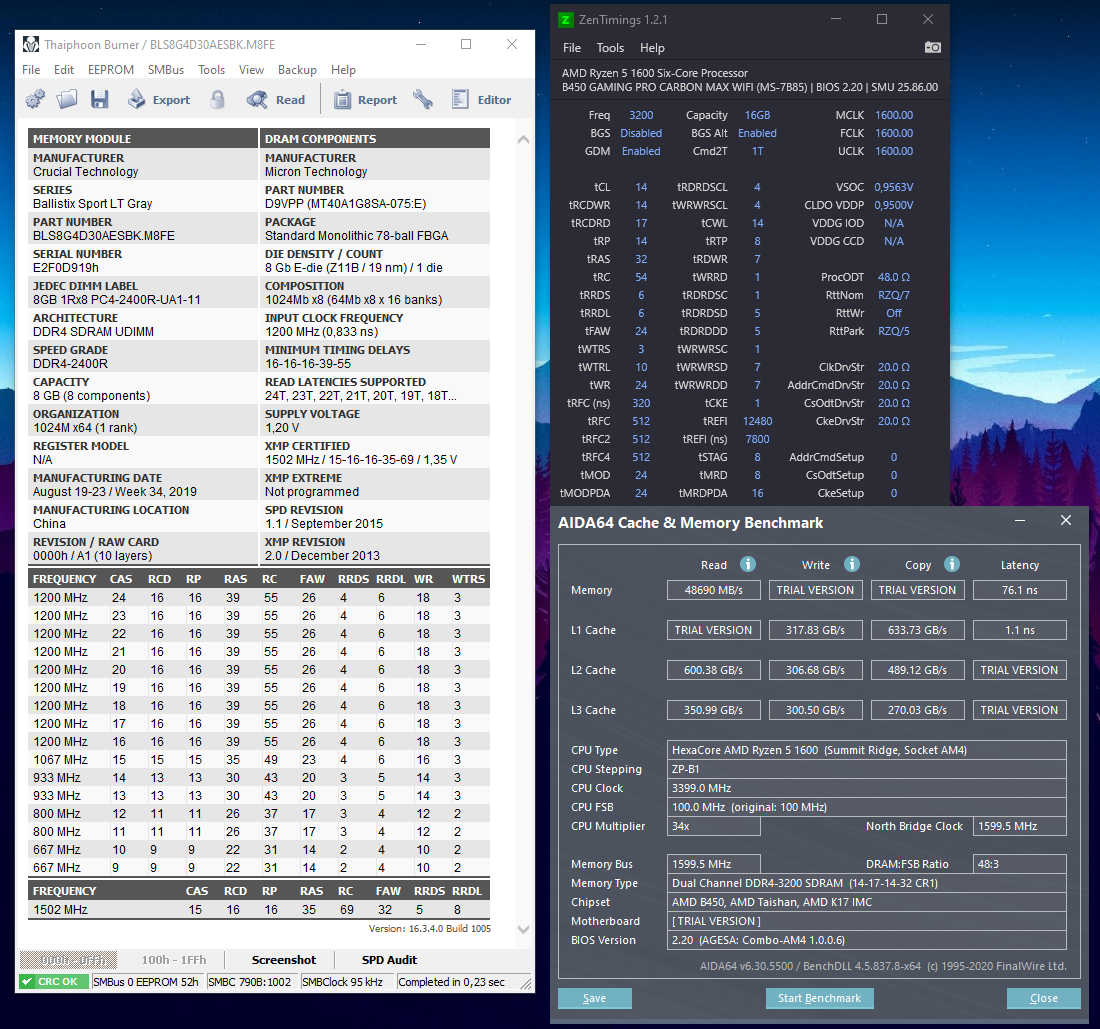The width and height of the screenshot is (1100, 1029).
Task: Click the Thaiphoon report scroll up arrow
Action: tap(523, 140)
